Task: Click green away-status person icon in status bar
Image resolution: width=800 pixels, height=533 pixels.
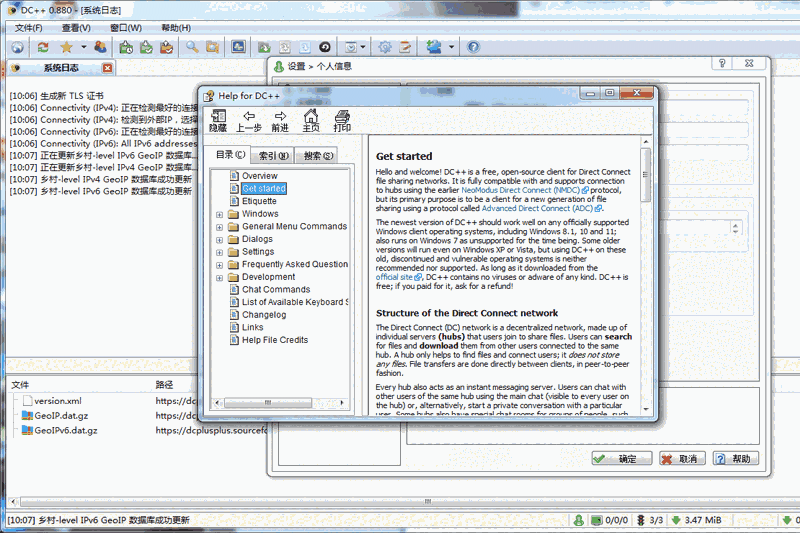Action: pos(579,520)
